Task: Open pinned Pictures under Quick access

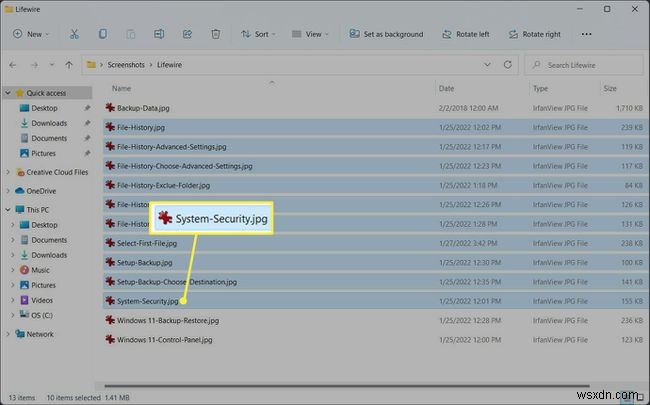Action: [x=43, y=153]
